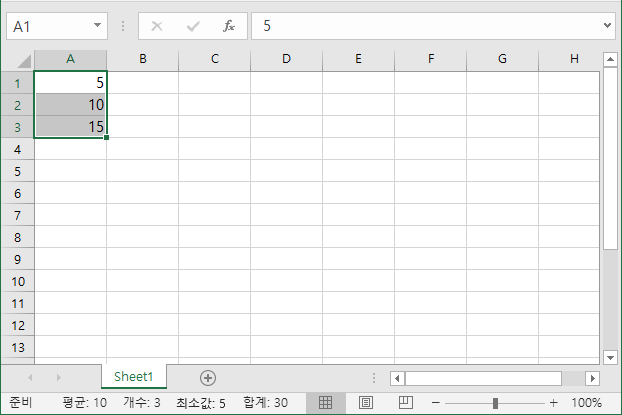Click the formula bar resize dots handle
622x415 pixels.
(123, 26)
